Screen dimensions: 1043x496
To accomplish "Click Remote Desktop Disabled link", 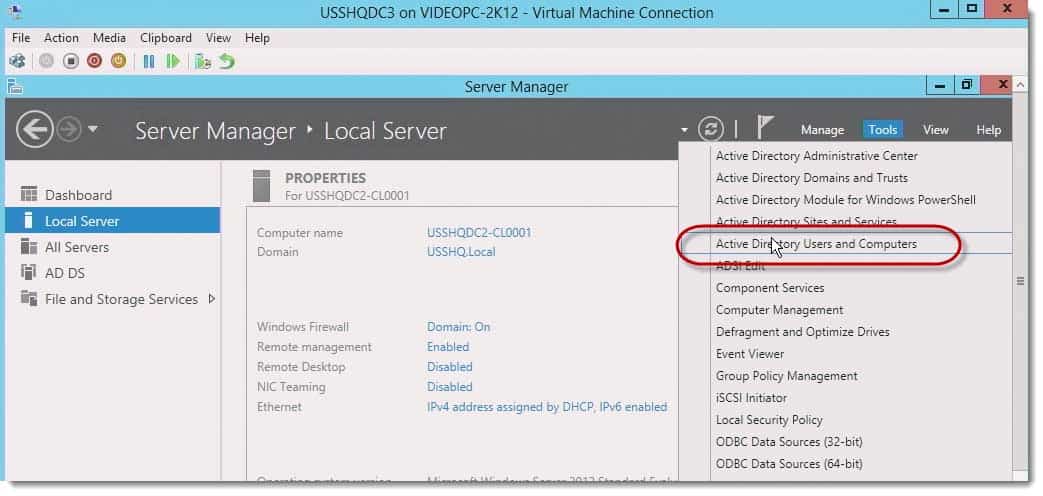I will [450, 366].
